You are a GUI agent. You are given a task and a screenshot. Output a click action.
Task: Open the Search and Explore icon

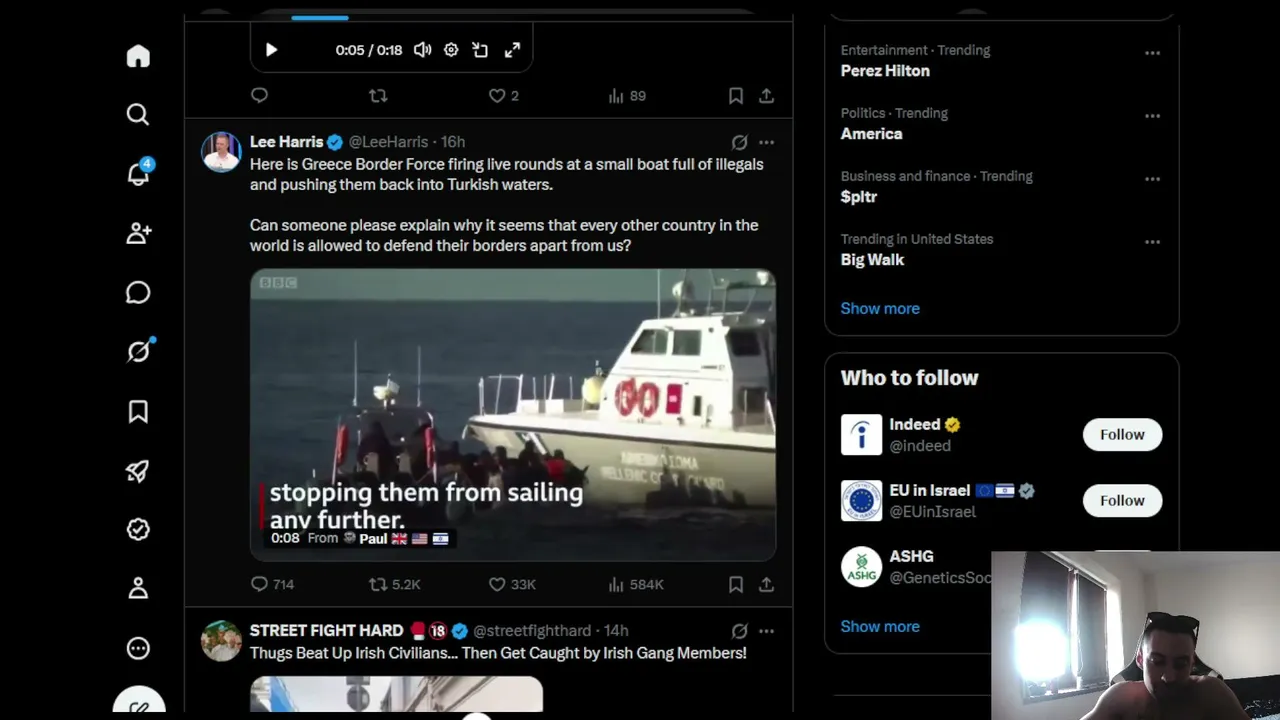[138, 115]
